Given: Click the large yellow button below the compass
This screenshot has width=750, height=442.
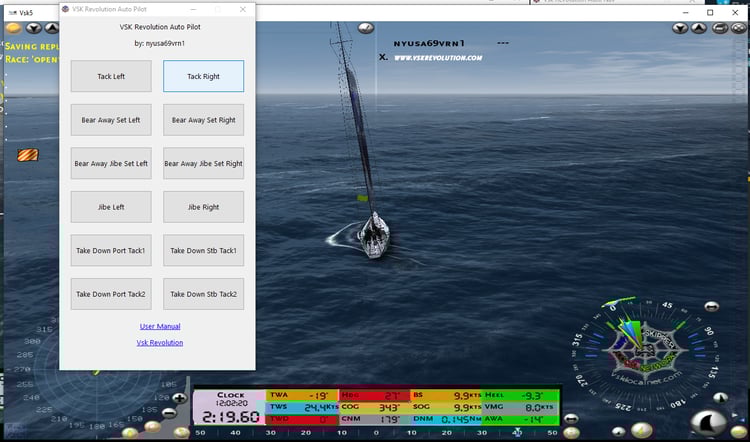Looking at the screenshot, I should (x=642, y=430).
